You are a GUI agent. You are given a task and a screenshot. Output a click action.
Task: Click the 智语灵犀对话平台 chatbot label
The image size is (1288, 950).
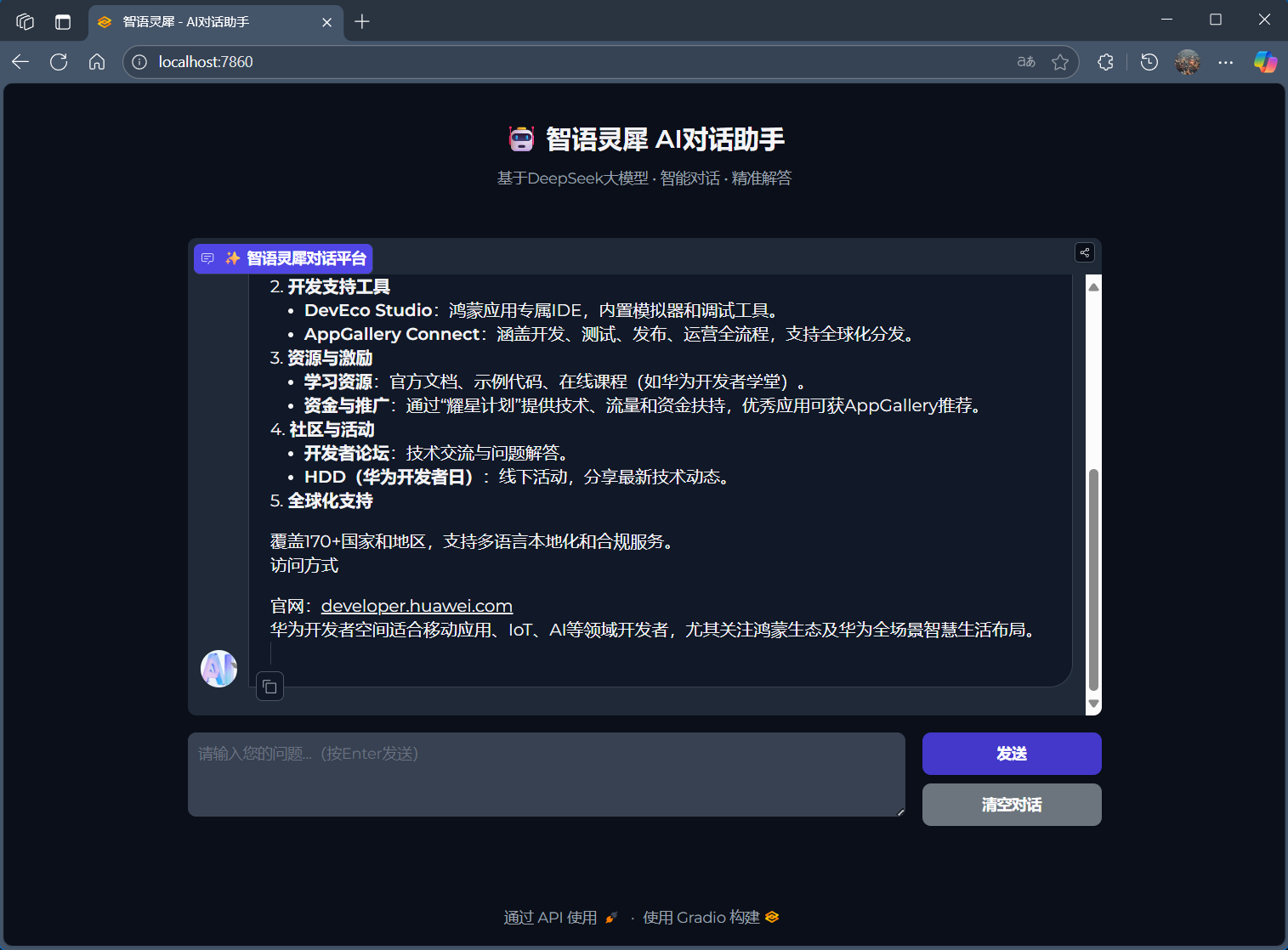(283, 258)
